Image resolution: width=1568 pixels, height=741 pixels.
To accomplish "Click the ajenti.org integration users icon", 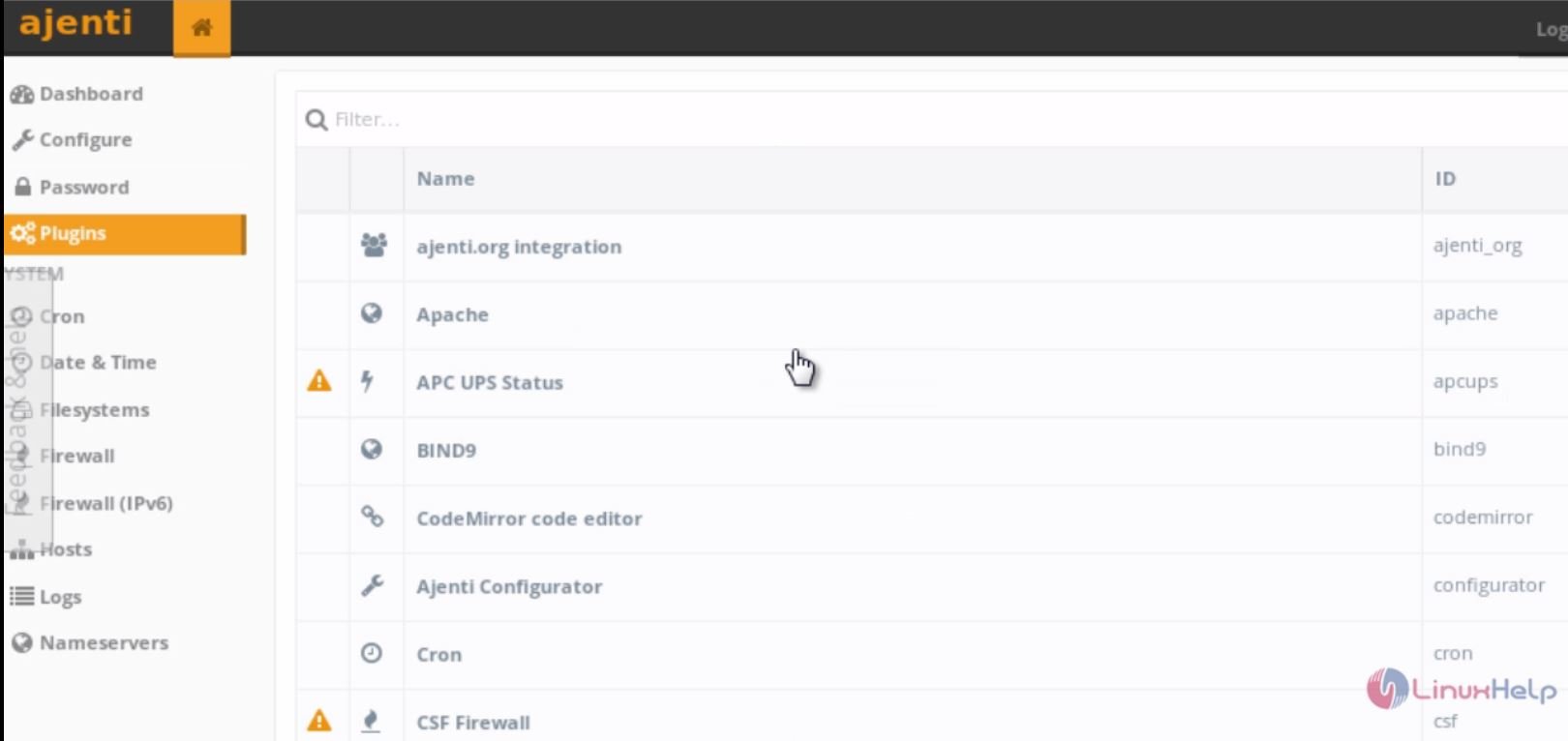I will click(x=374, y=245).
